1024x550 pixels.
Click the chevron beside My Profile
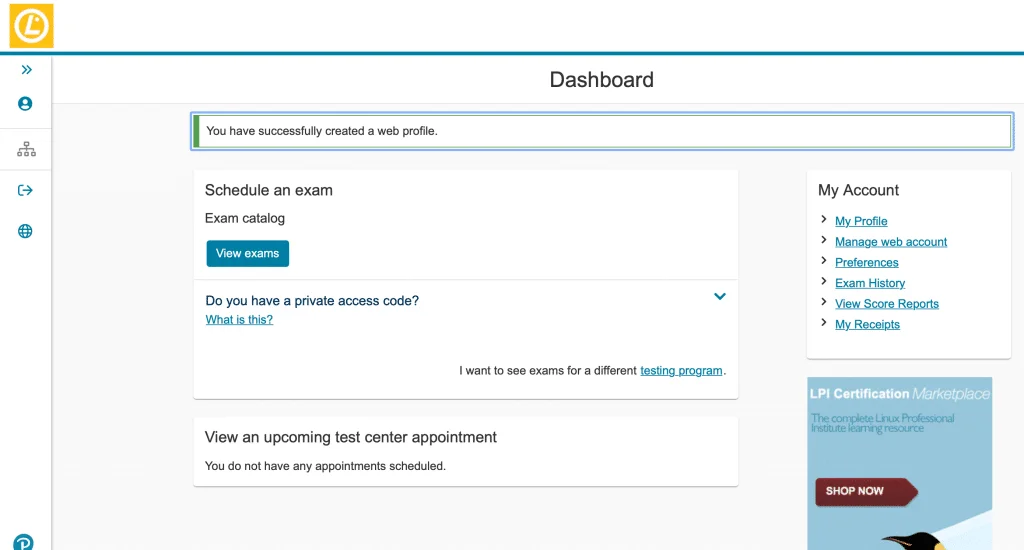(824, 220)
